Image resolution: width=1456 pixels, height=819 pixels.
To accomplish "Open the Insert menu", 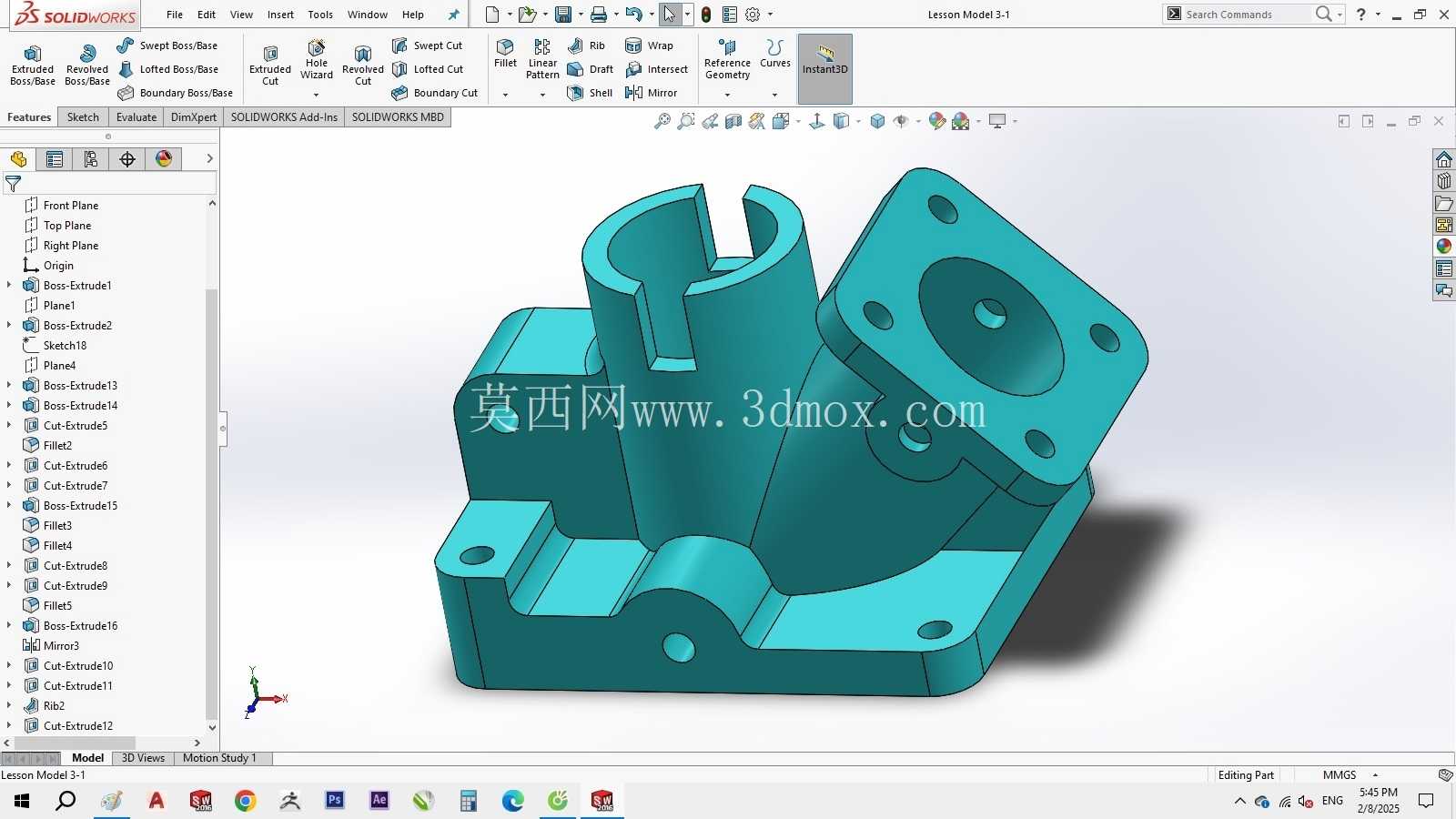I will tap(280, 15).
